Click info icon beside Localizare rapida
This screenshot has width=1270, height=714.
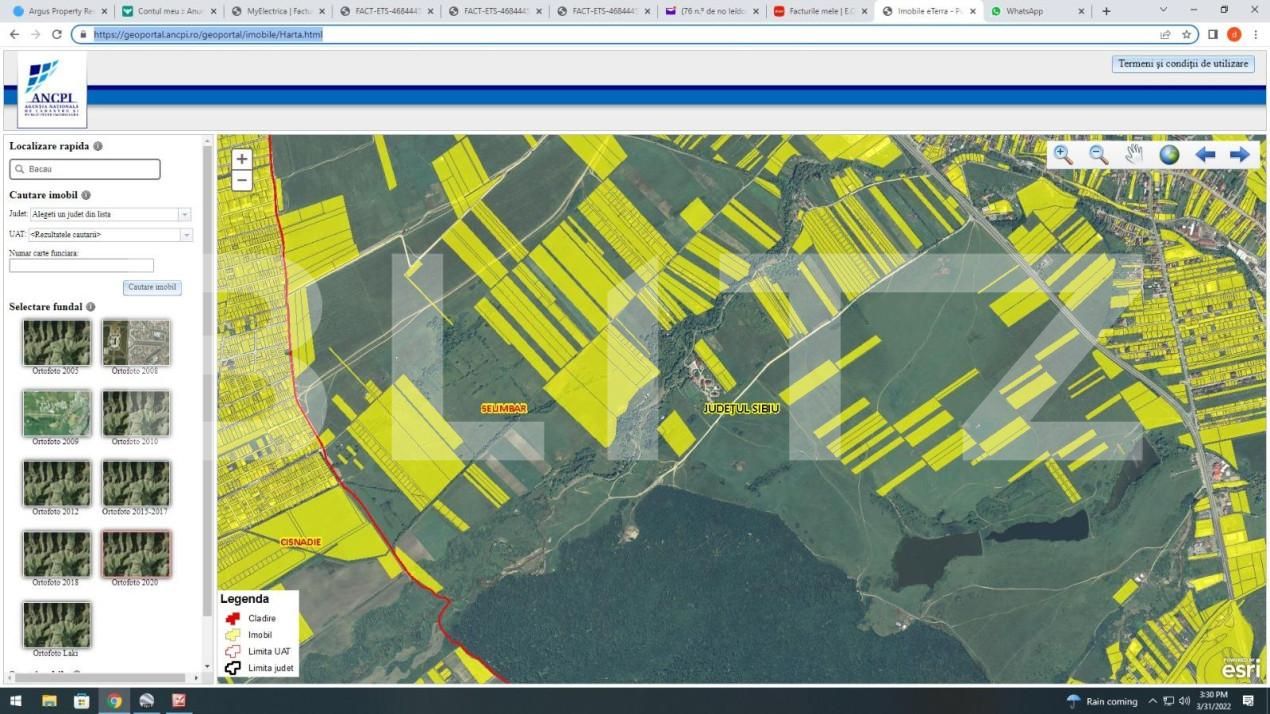(x=98, y=146)
